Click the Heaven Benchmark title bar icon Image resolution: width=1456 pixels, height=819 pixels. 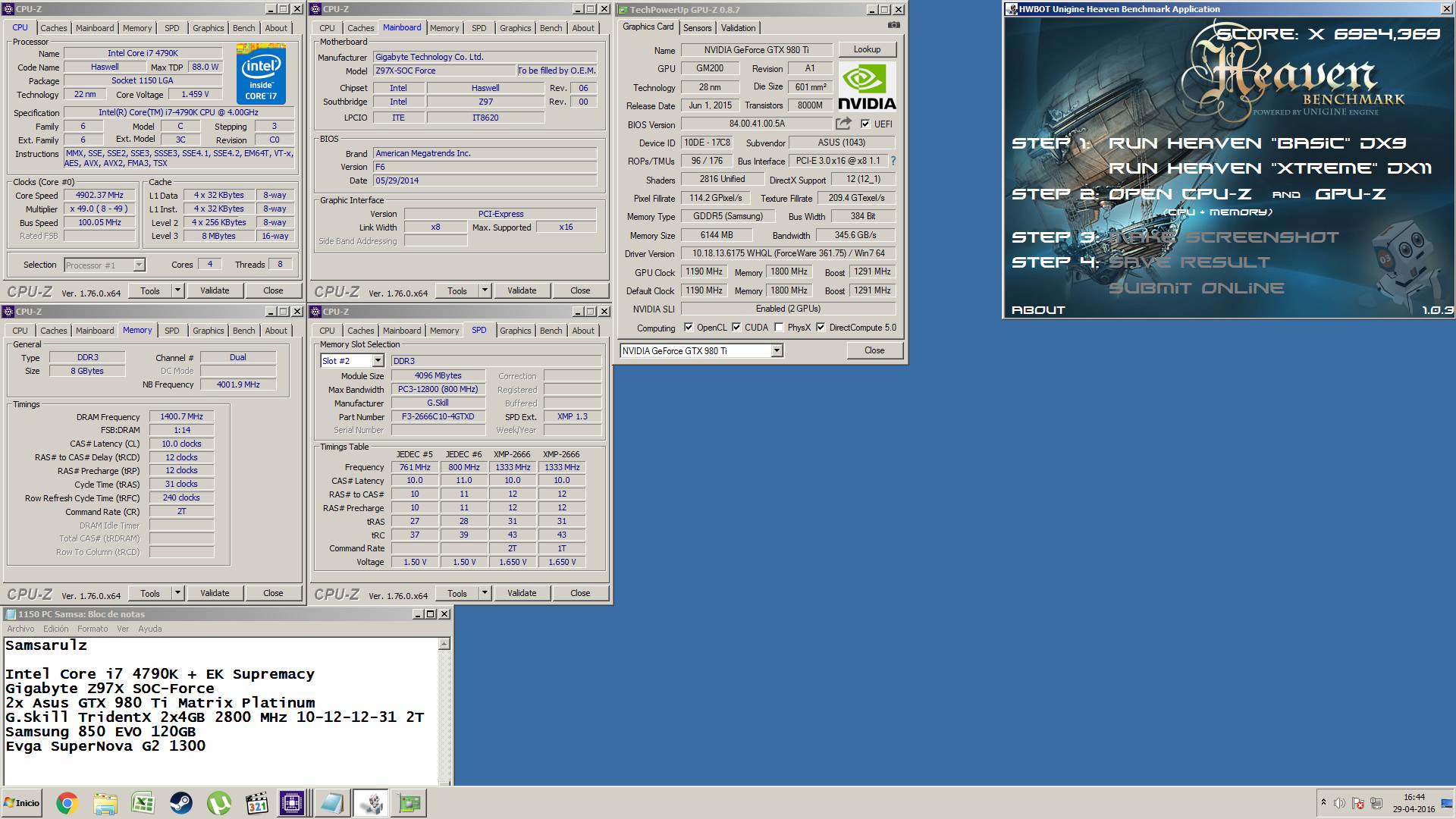1012,9
